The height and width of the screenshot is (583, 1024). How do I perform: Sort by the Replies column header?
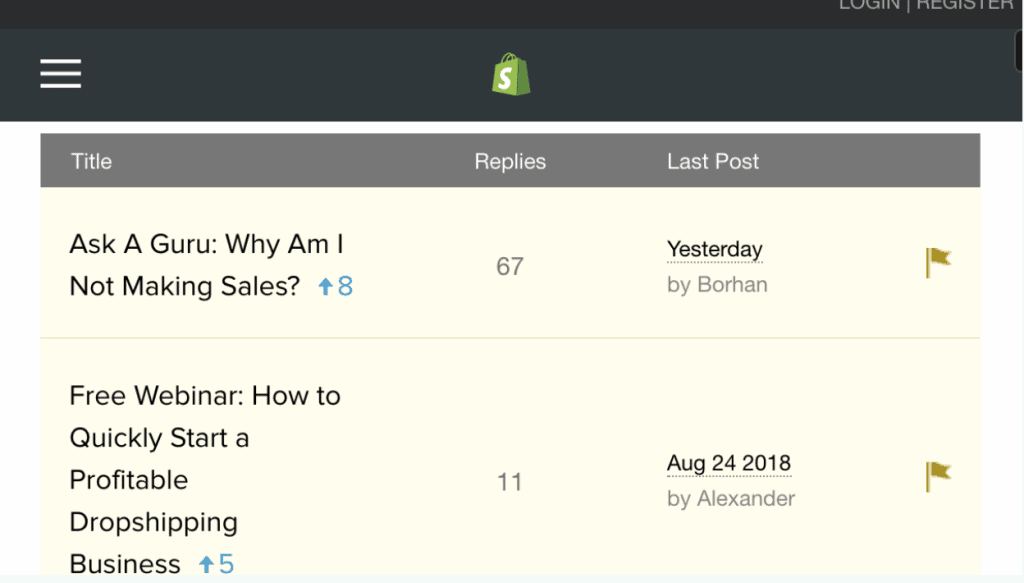click(x=510, y=161)
